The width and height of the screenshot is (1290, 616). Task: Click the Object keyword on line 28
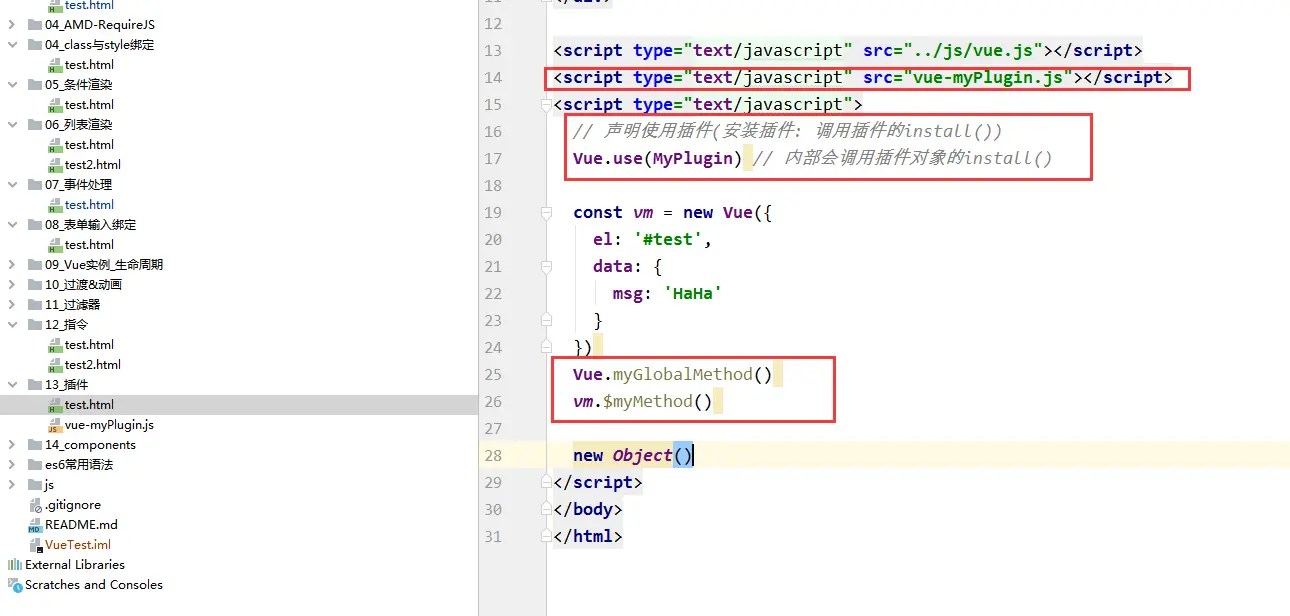(x=643, y=455)
